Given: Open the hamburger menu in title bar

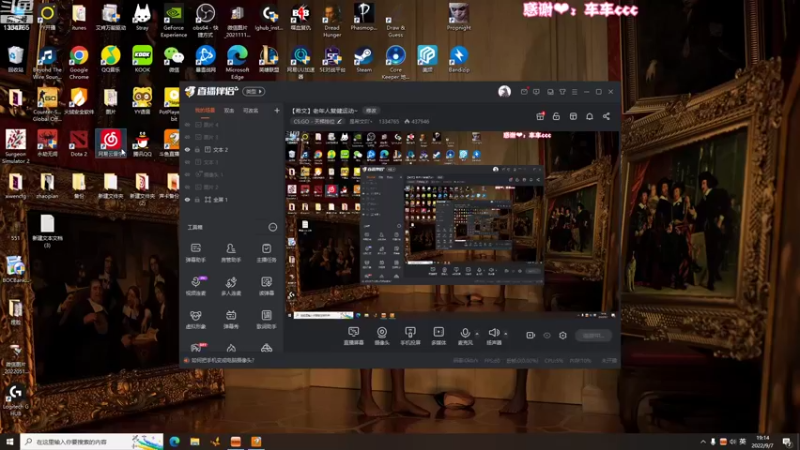Looking at the screenshot, I should click(x=574, y=92).
